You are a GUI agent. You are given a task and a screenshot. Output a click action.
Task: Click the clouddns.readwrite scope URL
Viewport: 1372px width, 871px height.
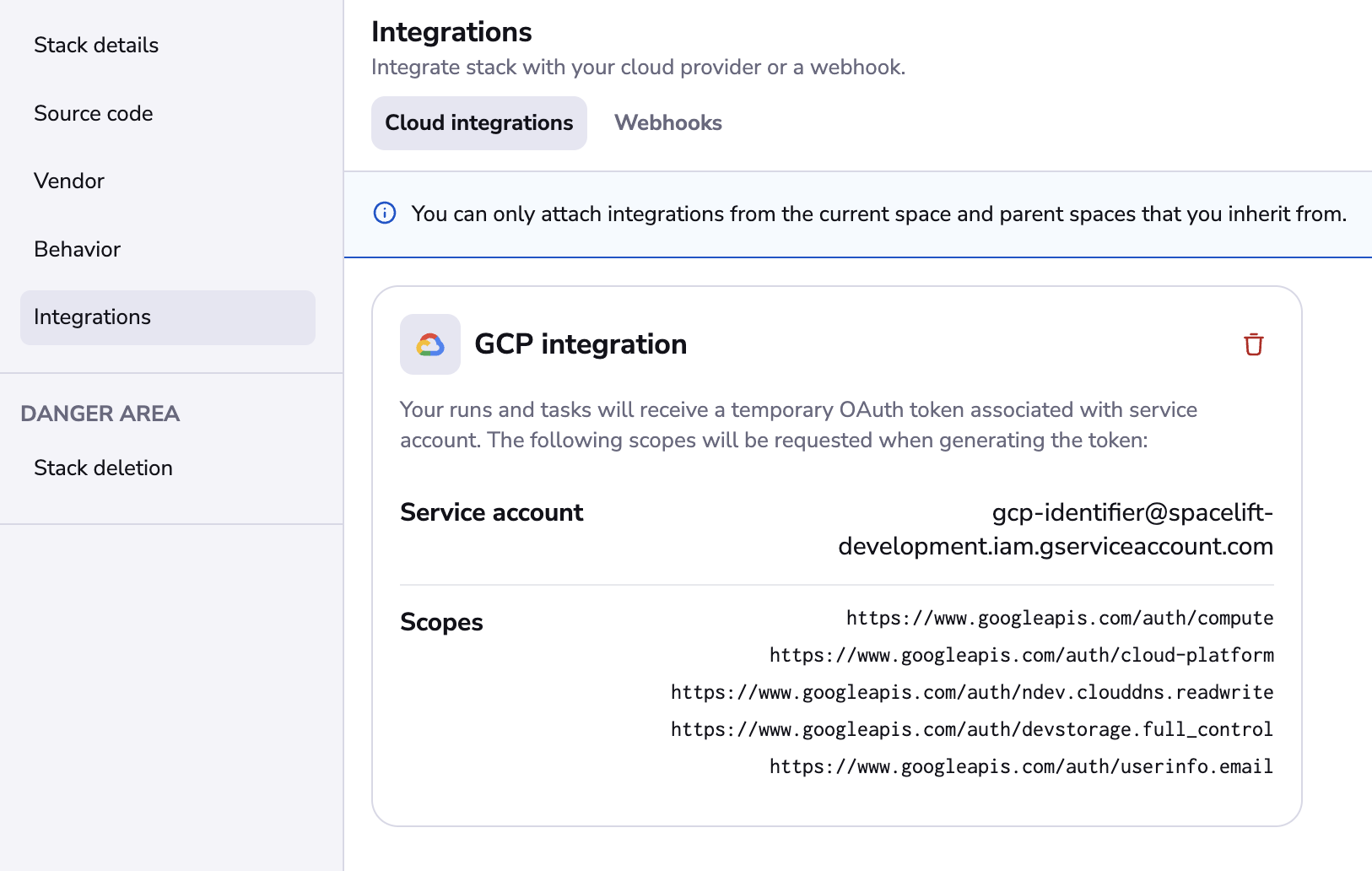point(971,692)
